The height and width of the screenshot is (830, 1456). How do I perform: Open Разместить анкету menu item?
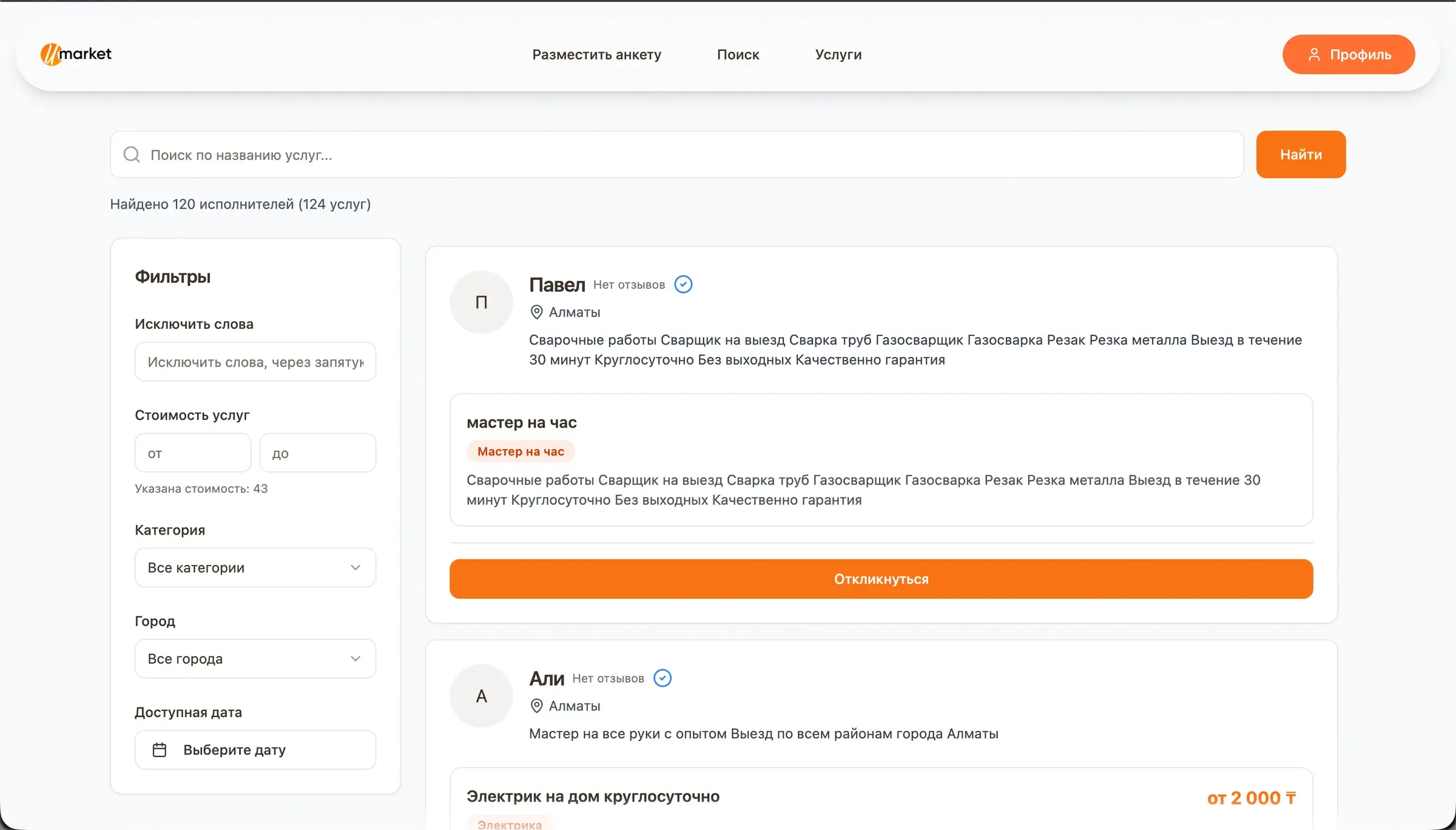point(597,55)
